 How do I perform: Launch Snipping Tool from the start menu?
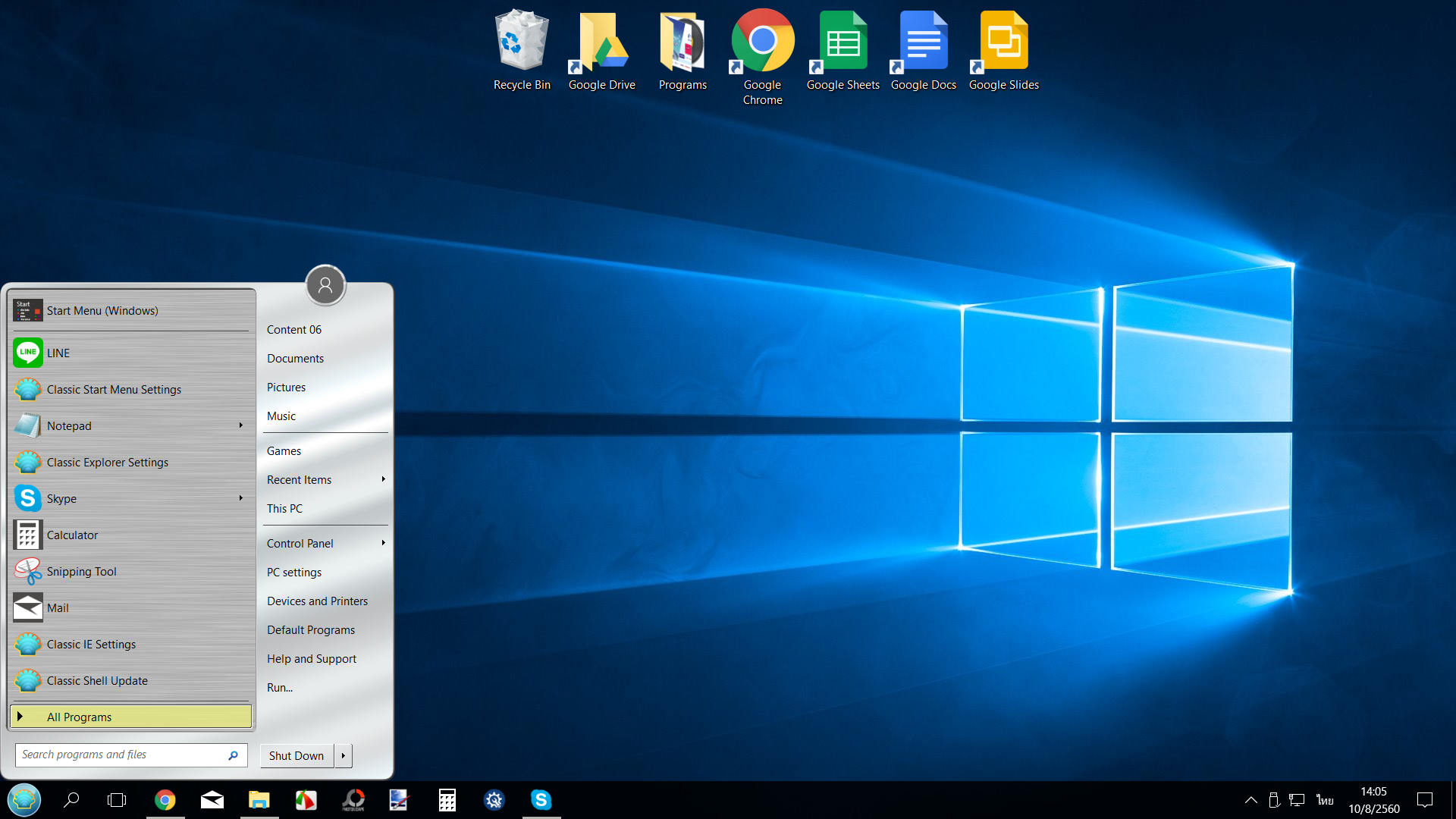coord(81,571)
